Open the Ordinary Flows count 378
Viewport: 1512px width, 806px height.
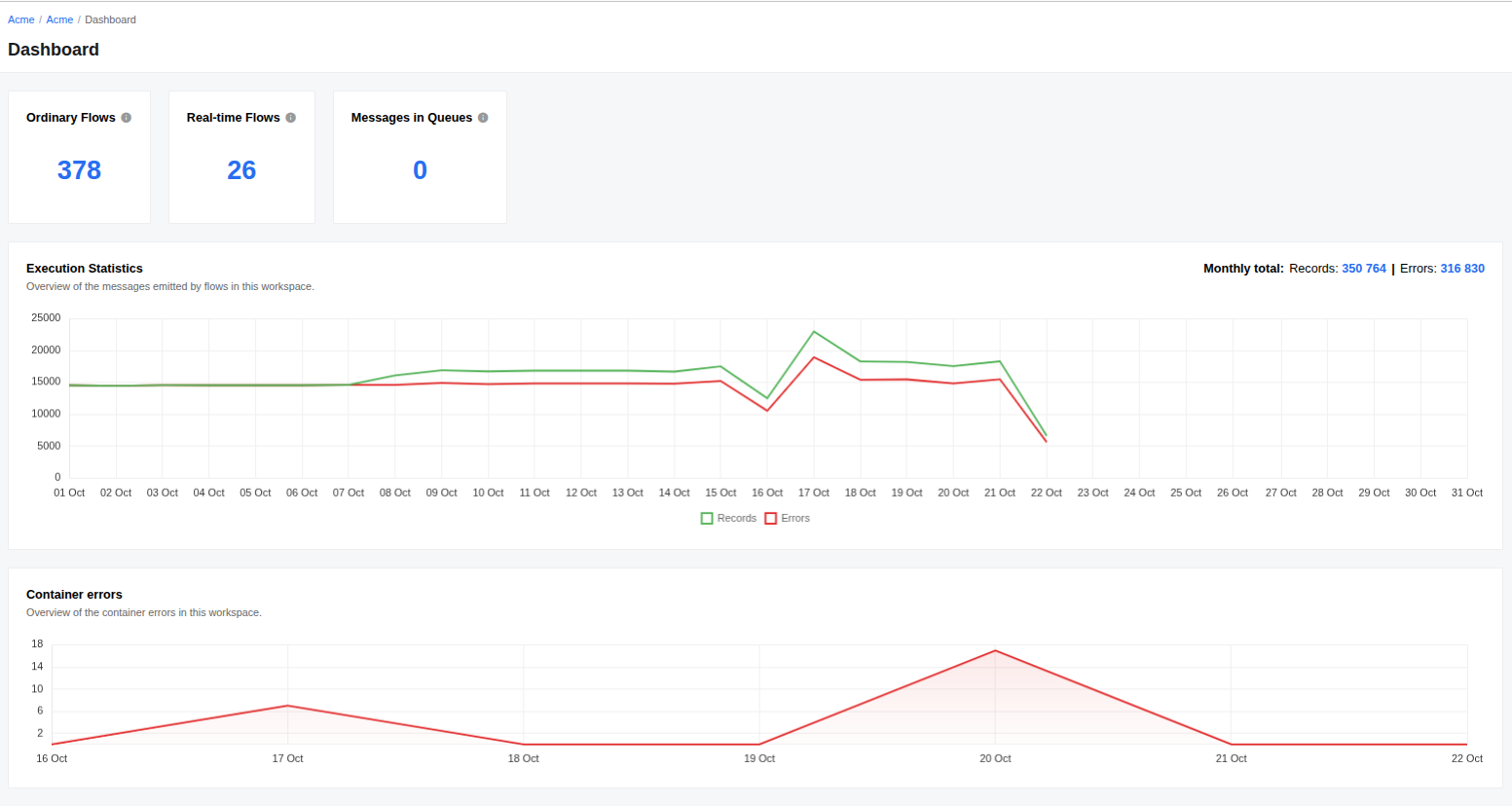click(x=79, y=170)
